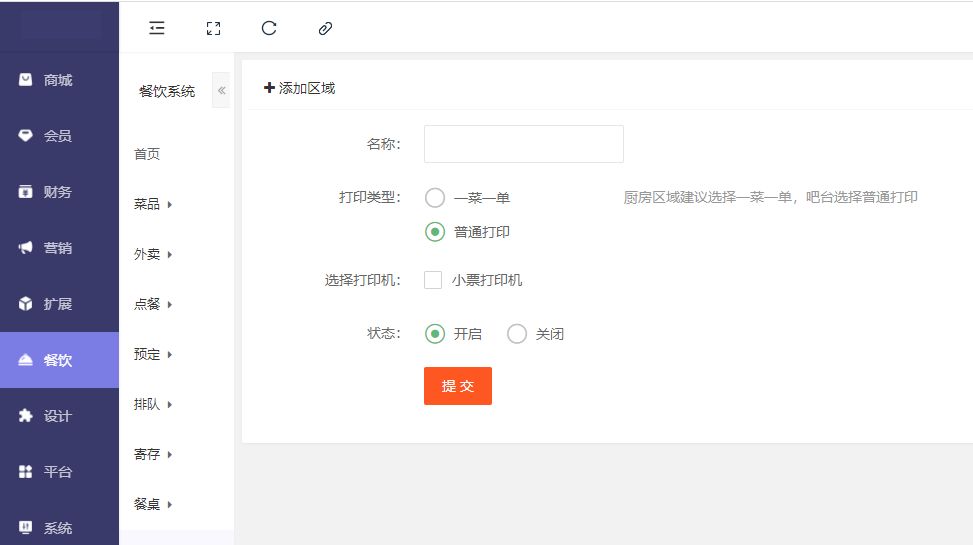This screenshot has height=545, width=973.
Task: Expand the 预定 submenu
Action: tap(153, 354)
